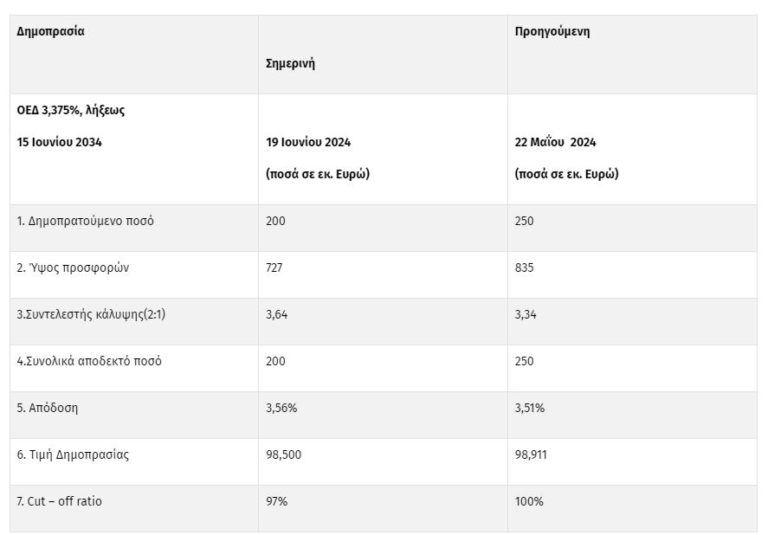This screenshot has width=768, height=535.
Task: Click the 727 value cell
Action: click(275, 268)
